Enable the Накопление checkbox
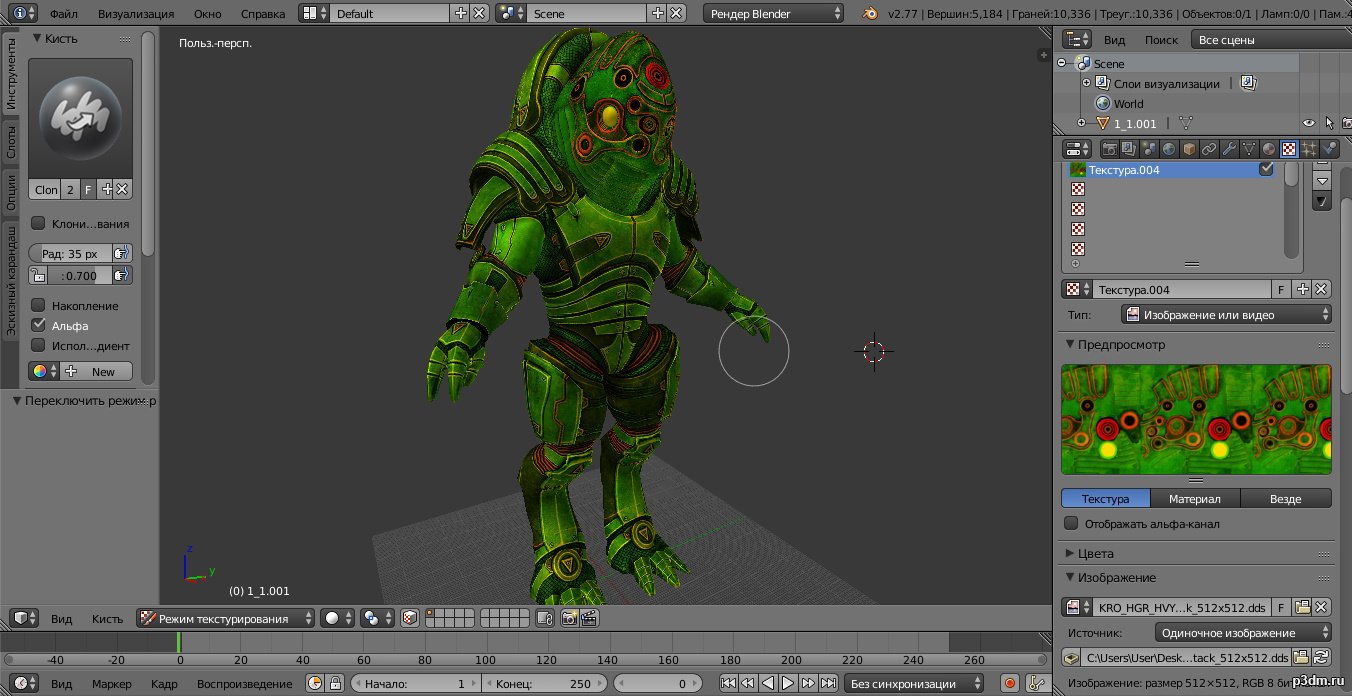Viewport: 1352px width, 696px height. [38, 306]
